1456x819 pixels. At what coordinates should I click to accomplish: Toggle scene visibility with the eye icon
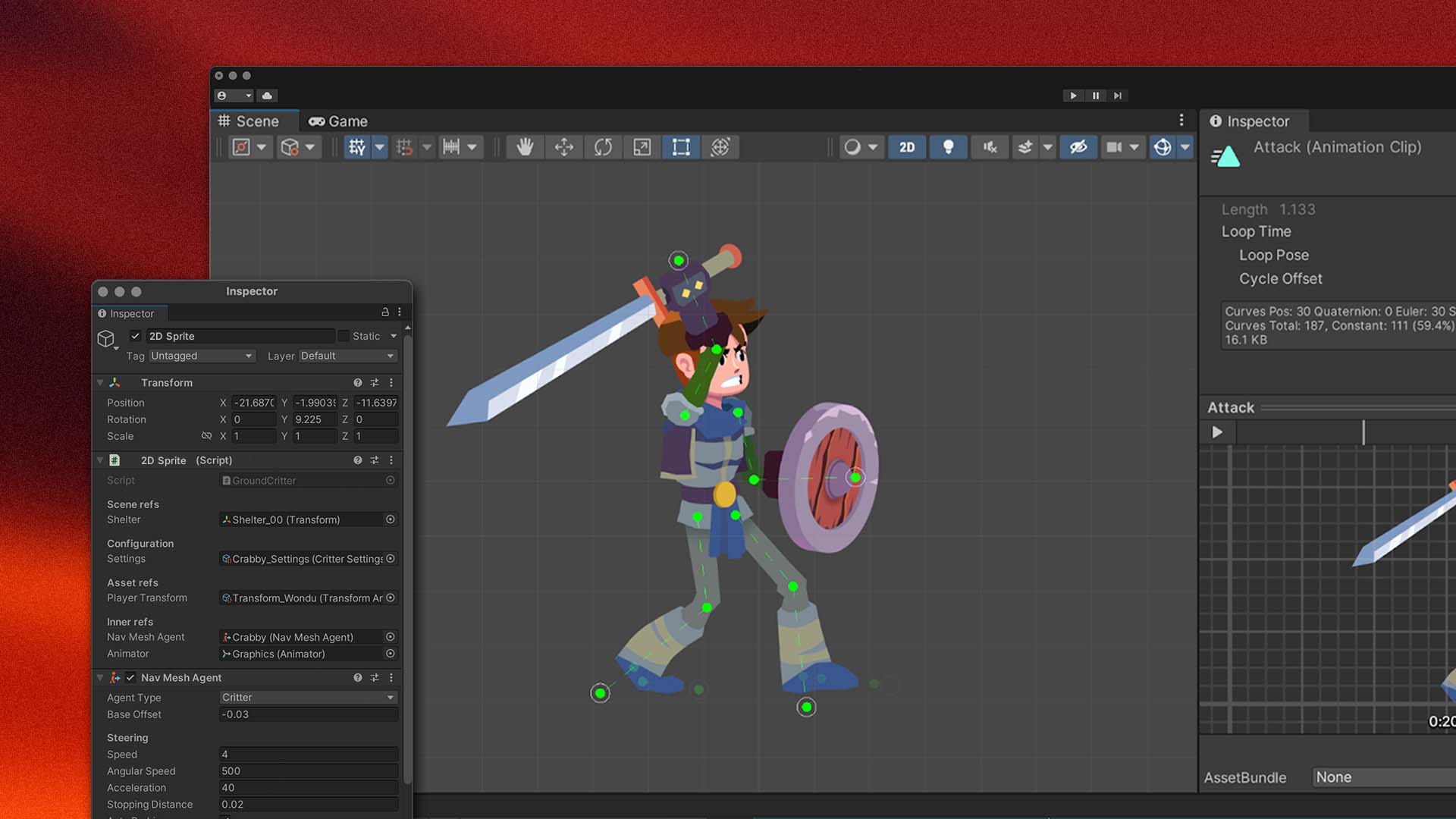pos(1079,147)
